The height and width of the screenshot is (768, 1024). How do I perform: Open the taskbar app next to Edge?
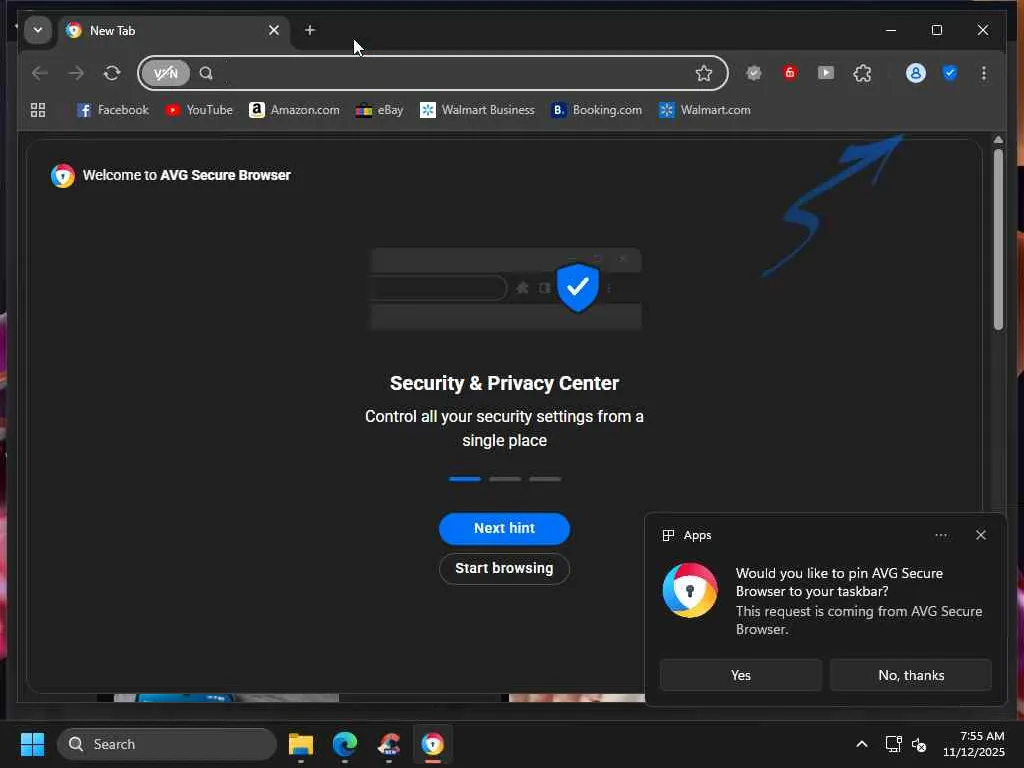(389, 744)
